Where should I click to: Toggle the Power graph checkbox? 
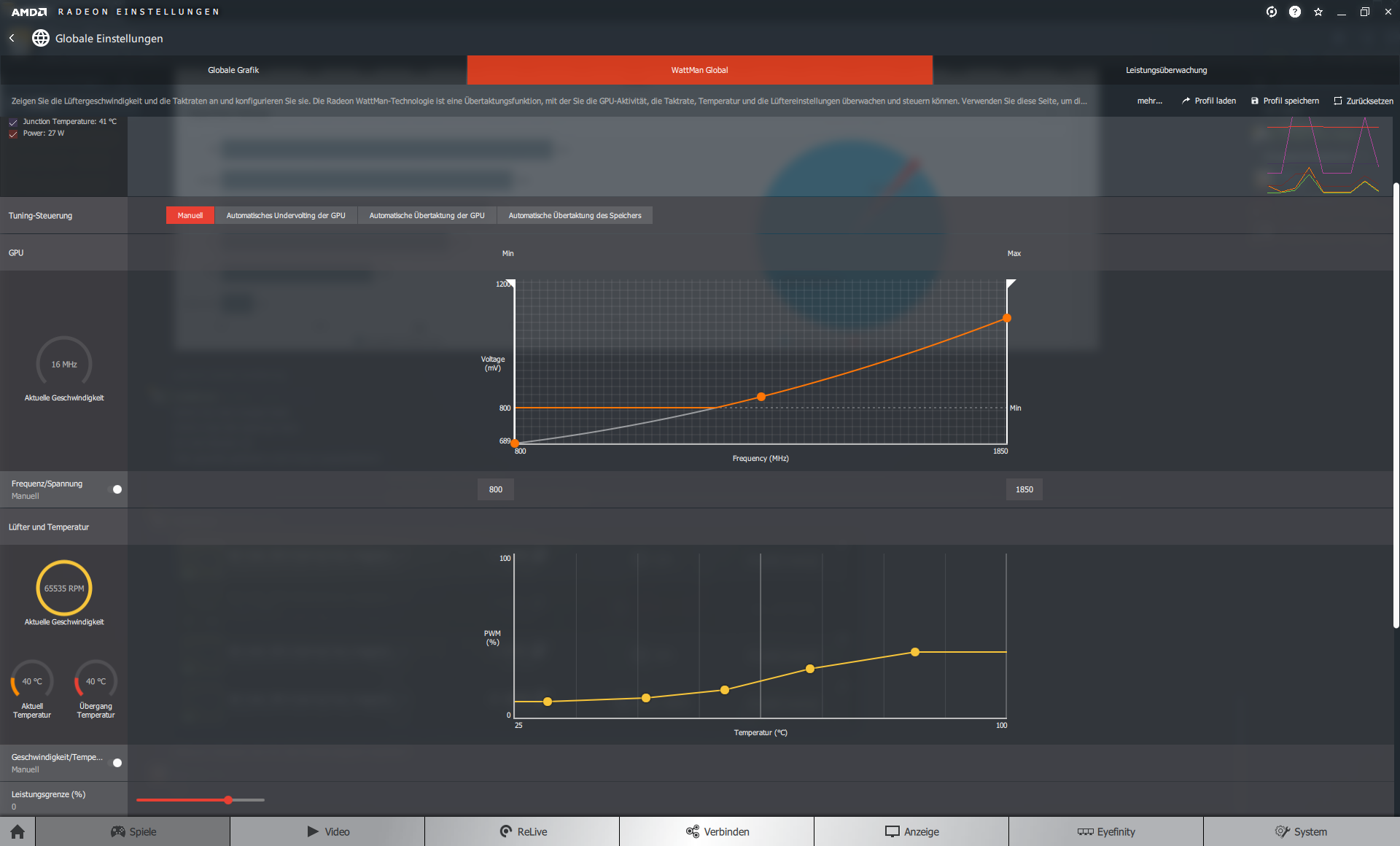click(13, 133)
